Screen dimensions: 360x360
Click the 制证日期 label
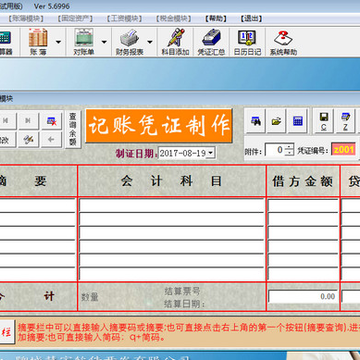coord(136,153)
